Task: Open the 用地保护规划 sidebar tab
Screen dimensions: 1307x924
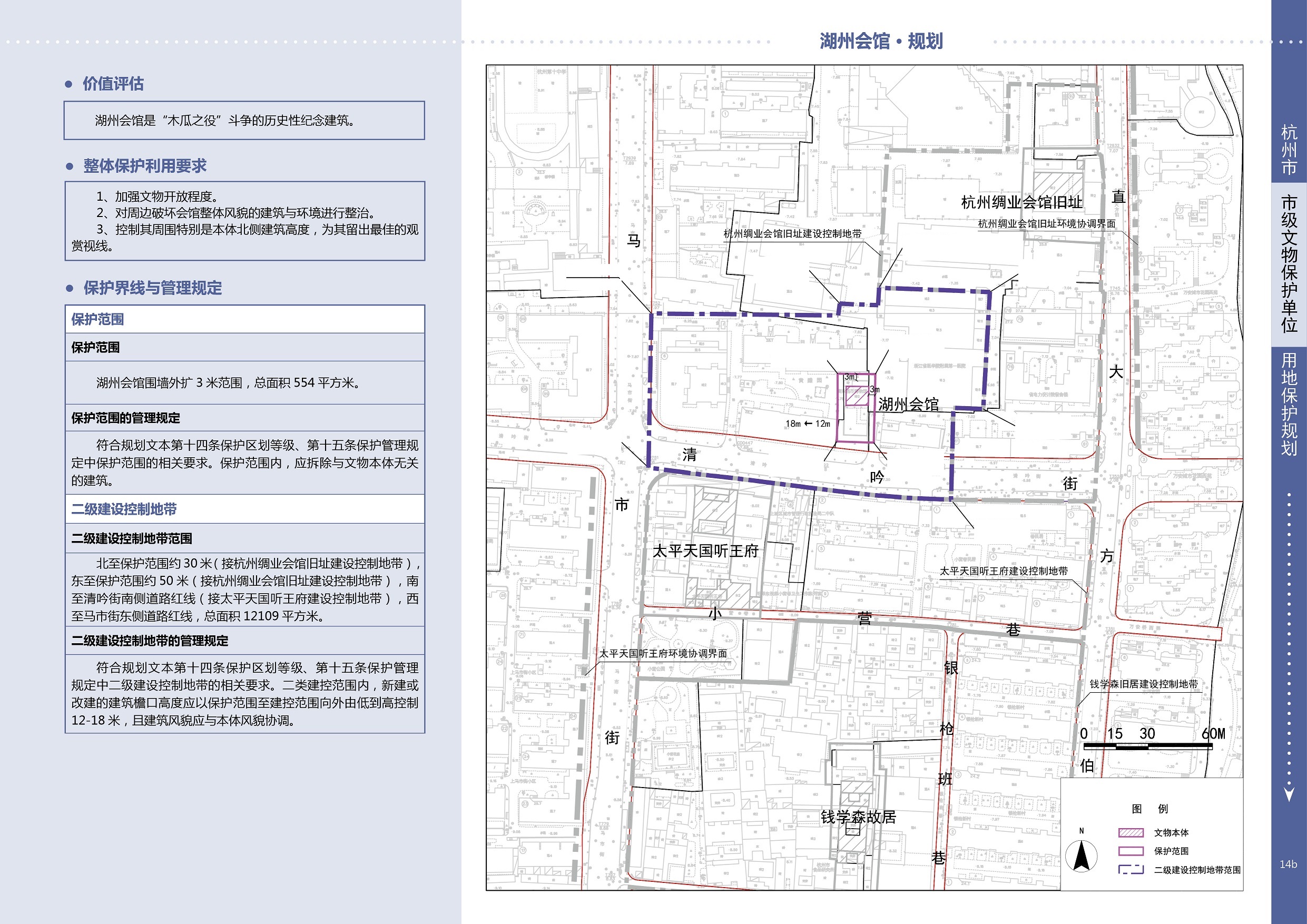Action: 1289,404
